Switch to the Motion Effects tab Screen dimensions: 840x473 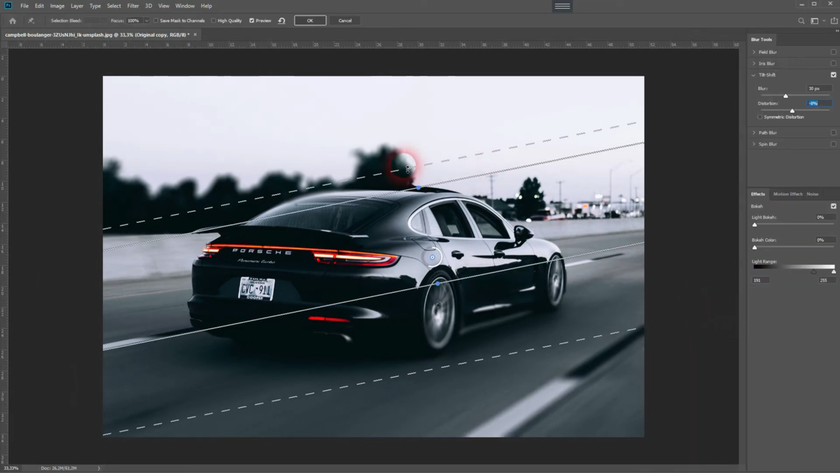pos(788,194)
